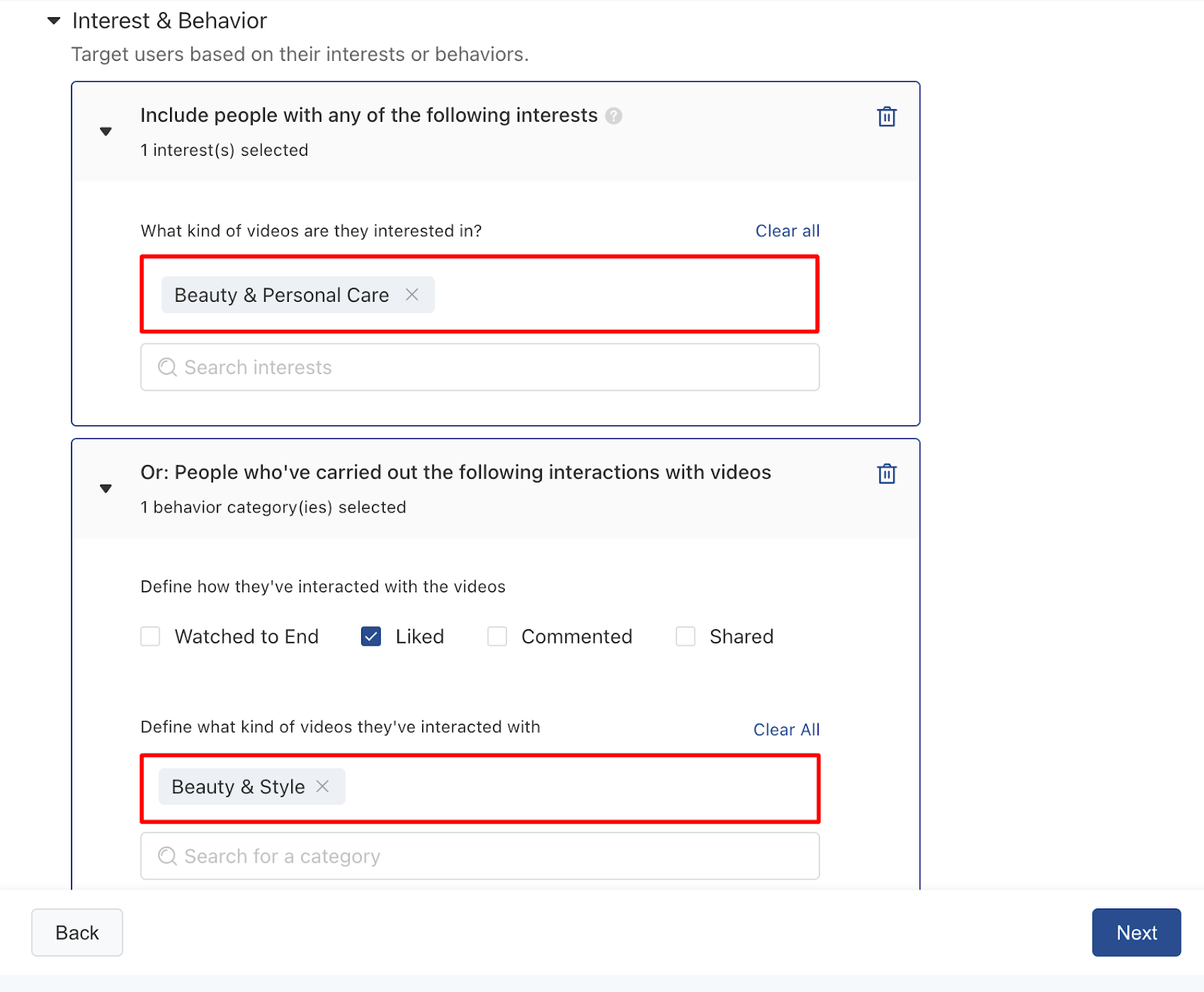
Task: Click Clear all for video interests
Action: point(787,231)
